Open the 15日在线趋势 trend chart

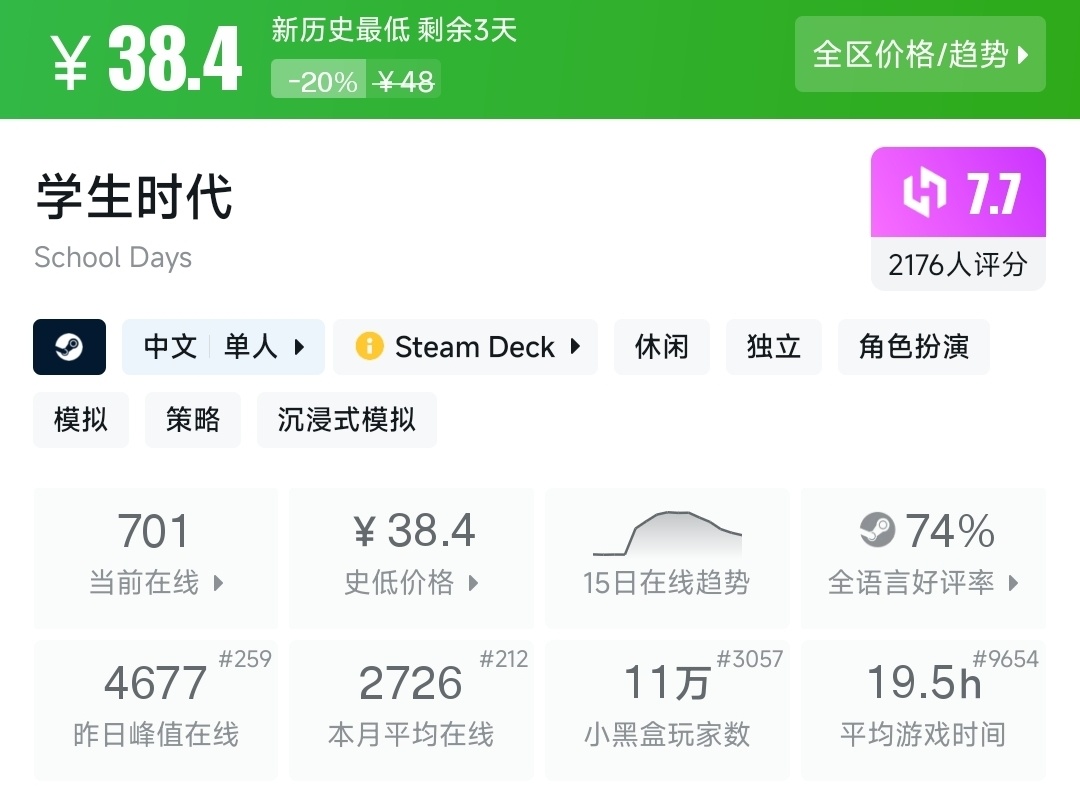coord(667,558)
